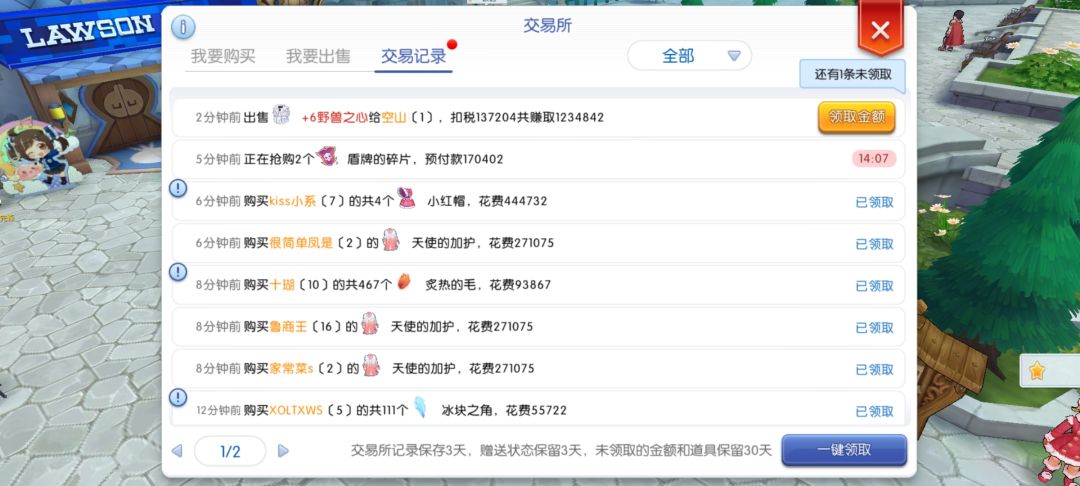Click exclamation icon on 十瑚 record

click(178, 272)
